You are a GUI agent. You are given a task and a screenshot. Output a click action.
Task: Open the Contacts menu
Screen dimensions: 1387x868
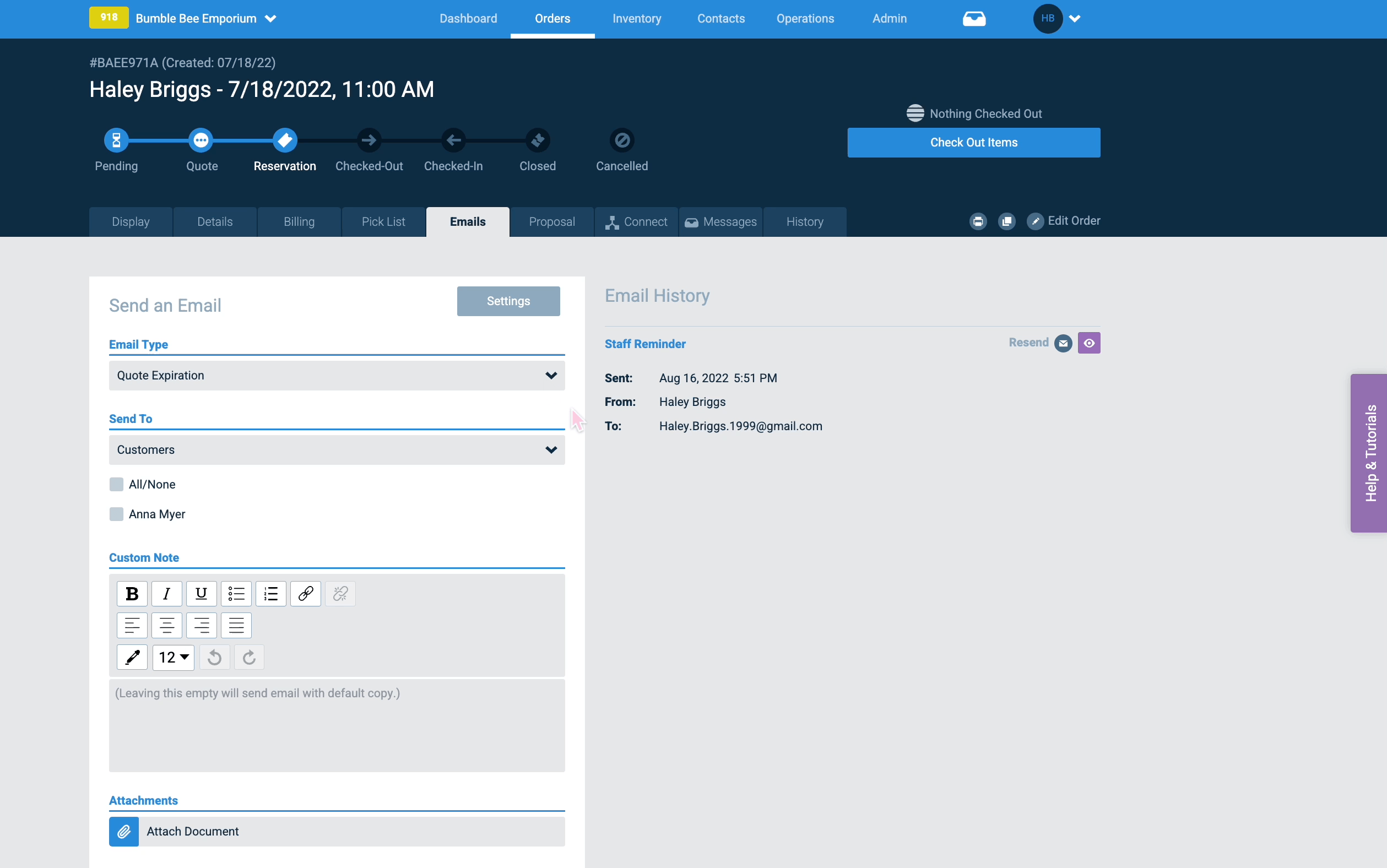pos(721,18)
